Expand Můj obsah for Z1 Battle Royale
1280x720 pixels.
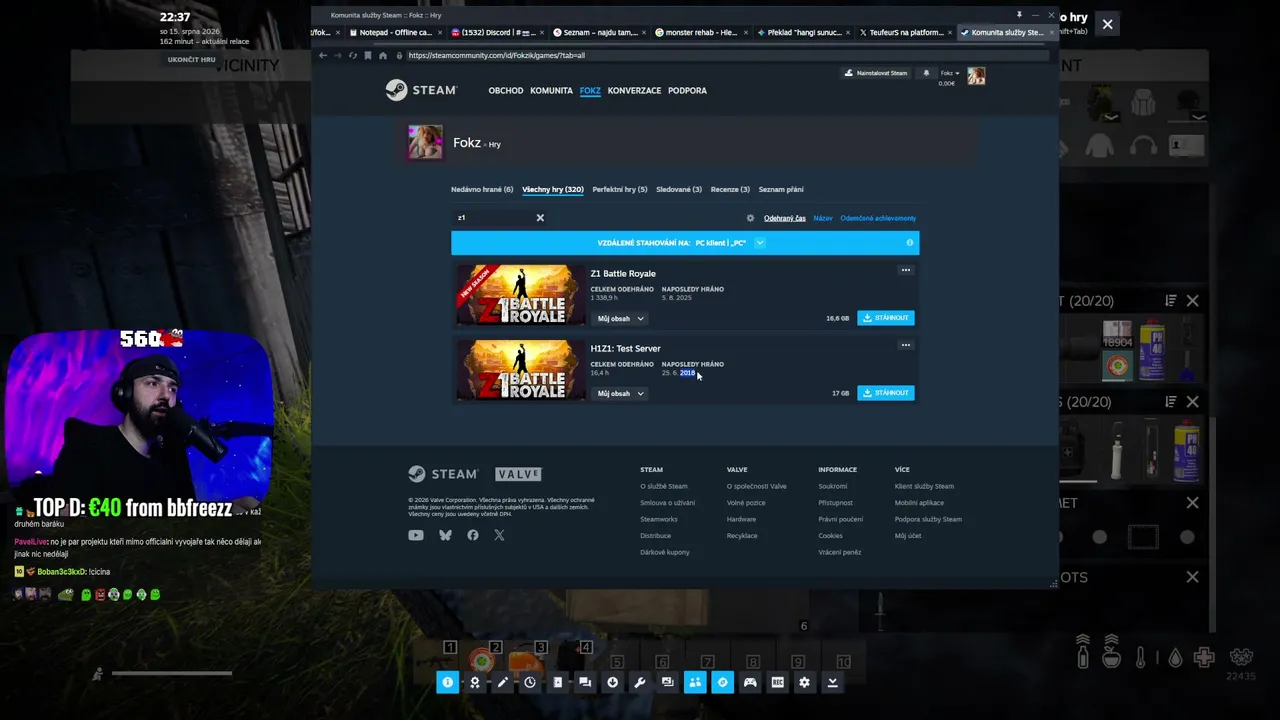pyautogui.click(x=621, y=319)
